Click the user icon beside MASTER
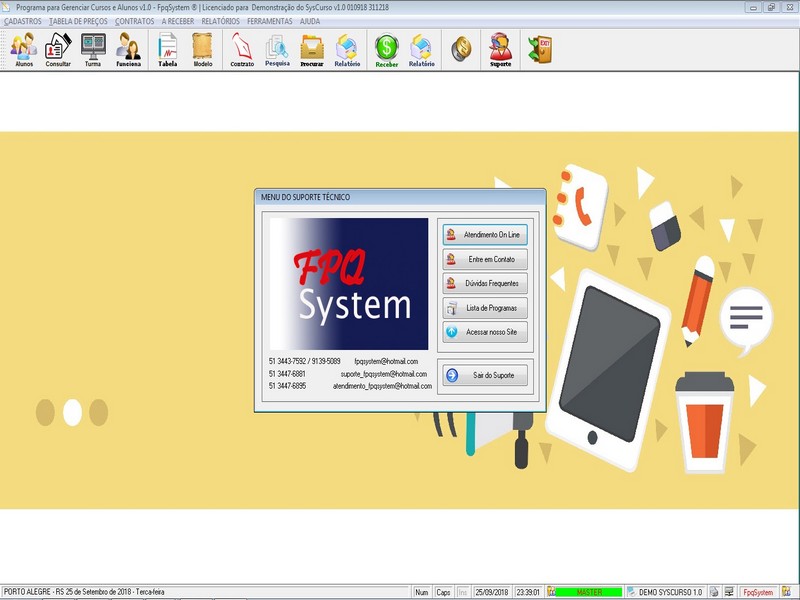The height and width of the screenshot is (600, 800). tap(551, 592)
